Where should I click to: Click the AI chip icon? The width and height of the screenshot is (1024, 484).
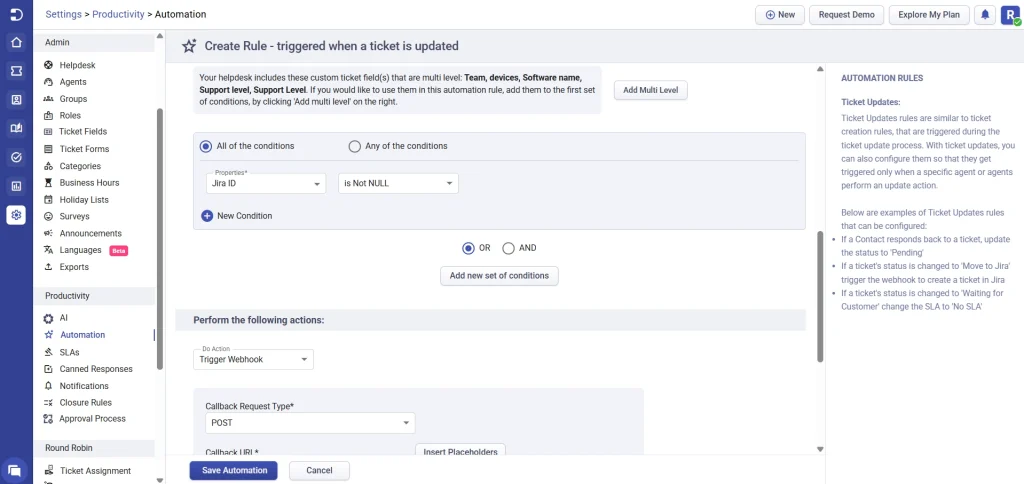click(x=48, y=318)
